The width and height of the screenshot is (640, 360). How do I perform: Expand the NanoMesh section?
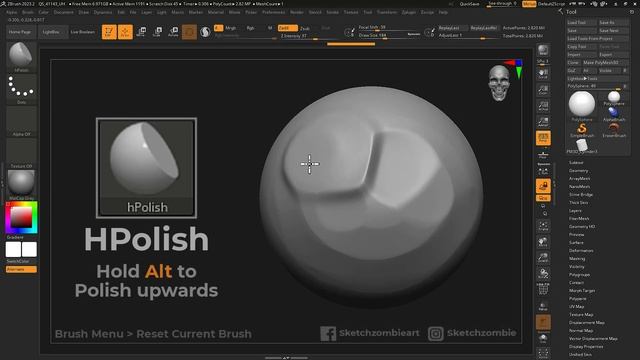tap(579, 187)
